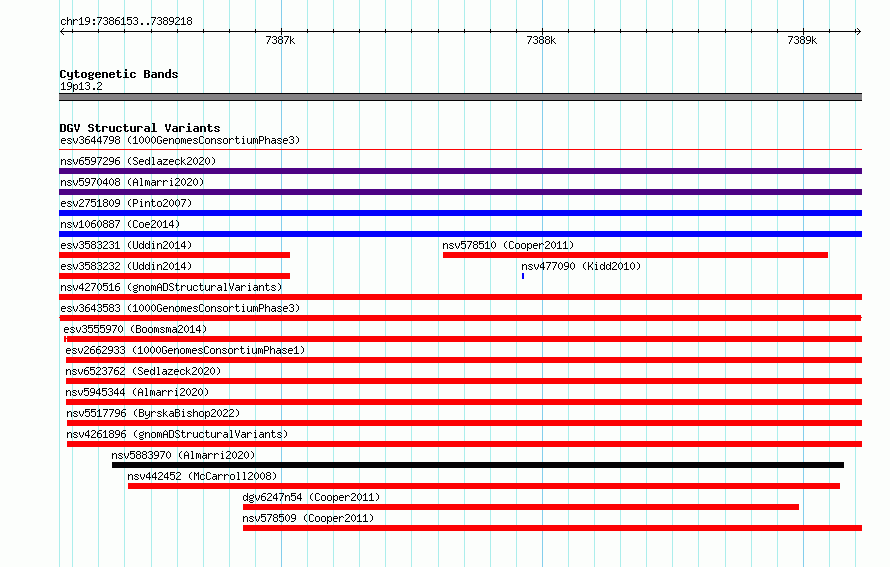Select nsv477090 (Kidd2010) label
Viewport: 890px width, 567px height.
pos(581,266)
